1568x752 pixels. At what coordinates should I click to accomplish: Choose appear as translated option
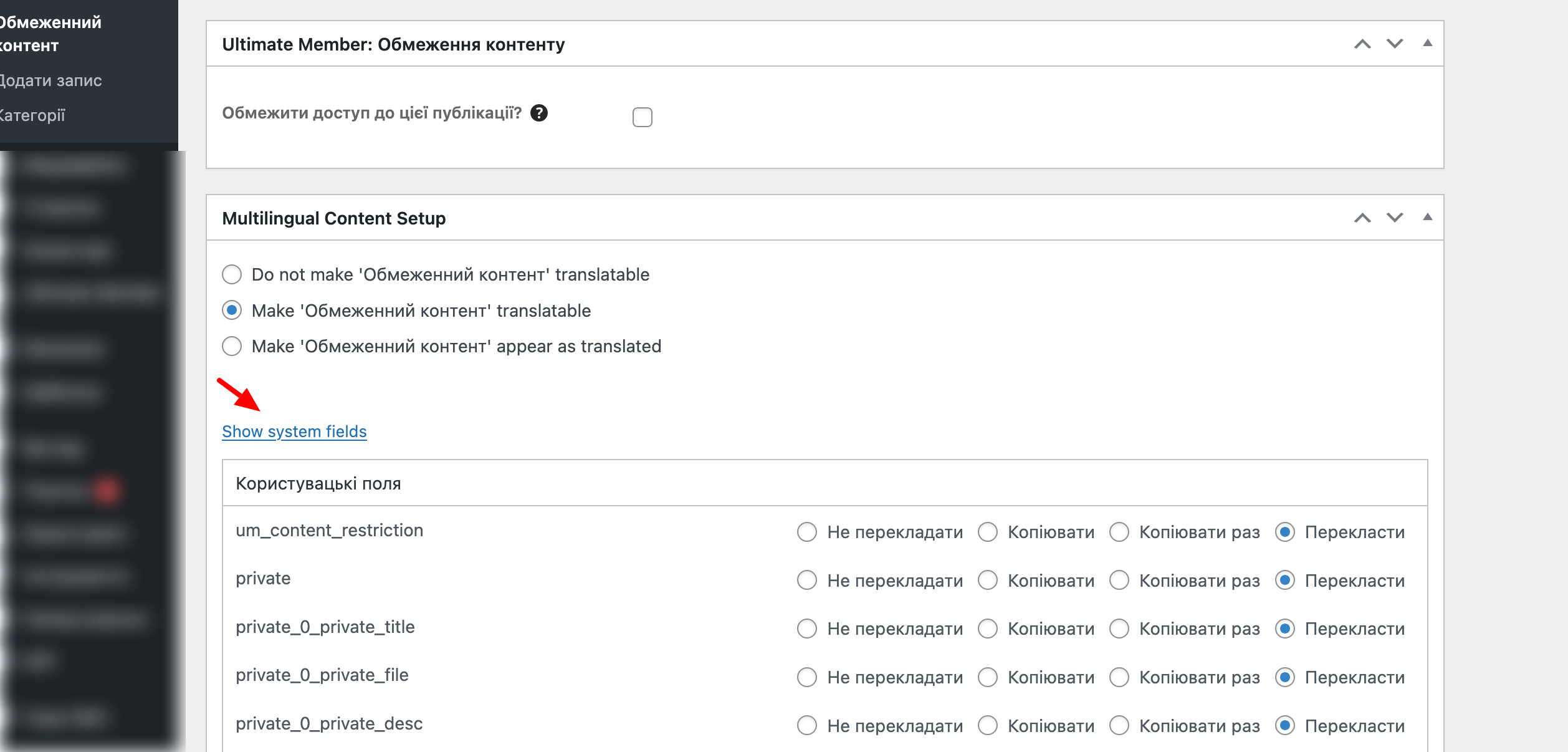tap(232, 346)
